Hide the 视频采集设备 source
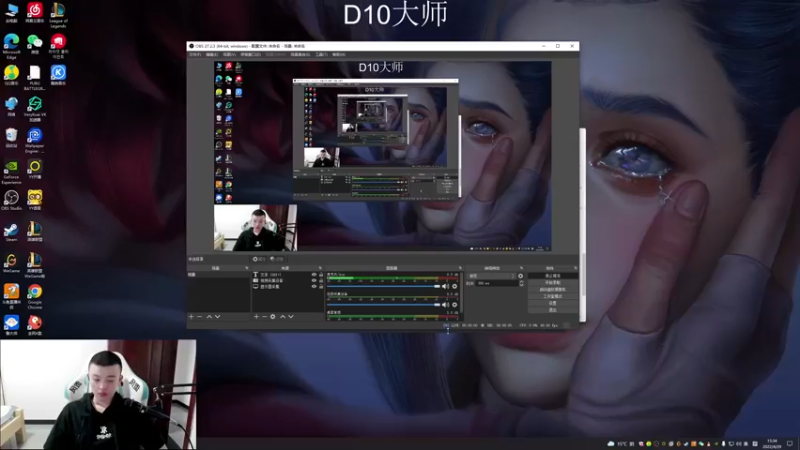The image size is (800, 450). [x=314, y=281]
